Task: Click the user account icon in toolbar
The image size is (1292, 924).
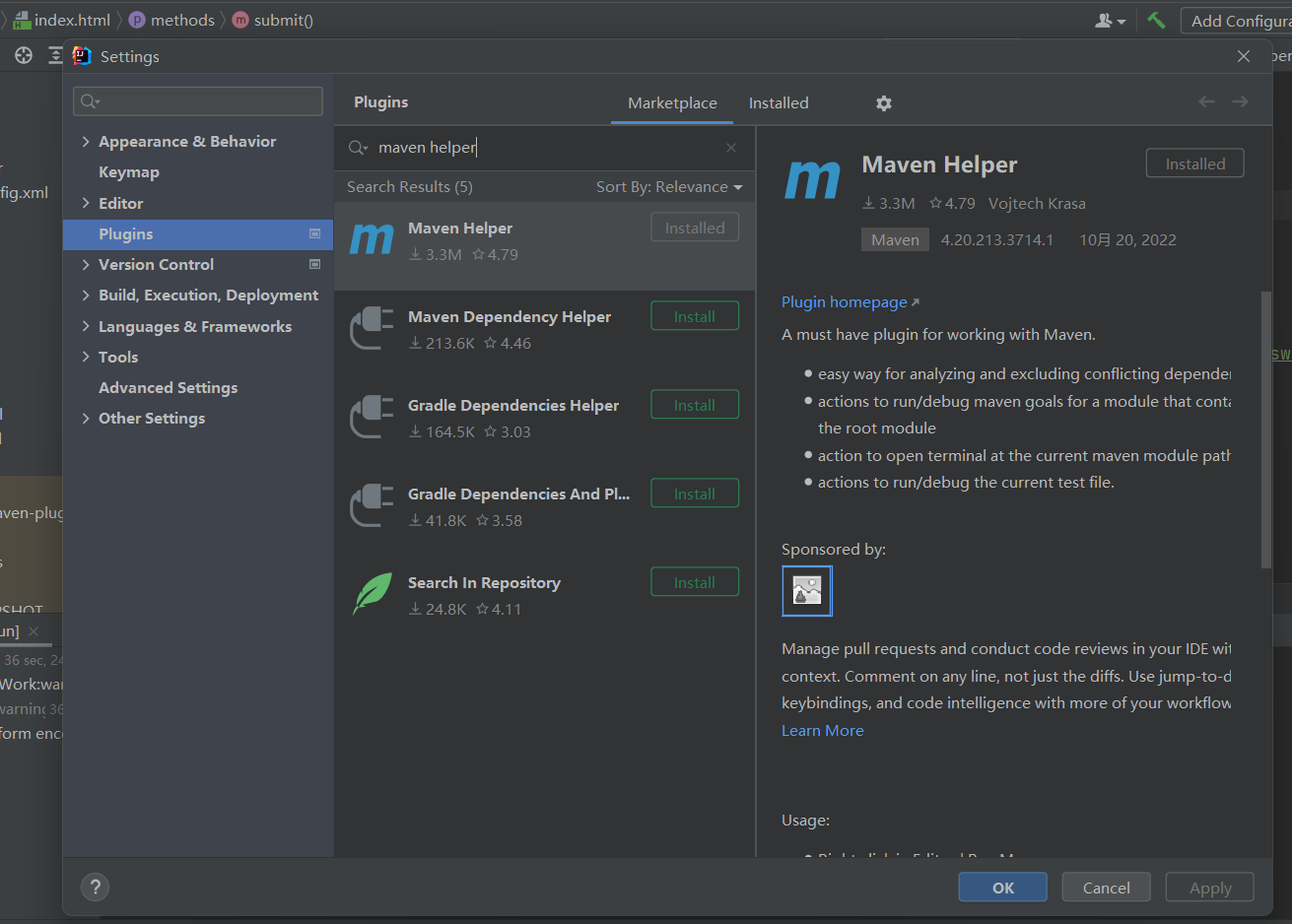Action: 1110,21
